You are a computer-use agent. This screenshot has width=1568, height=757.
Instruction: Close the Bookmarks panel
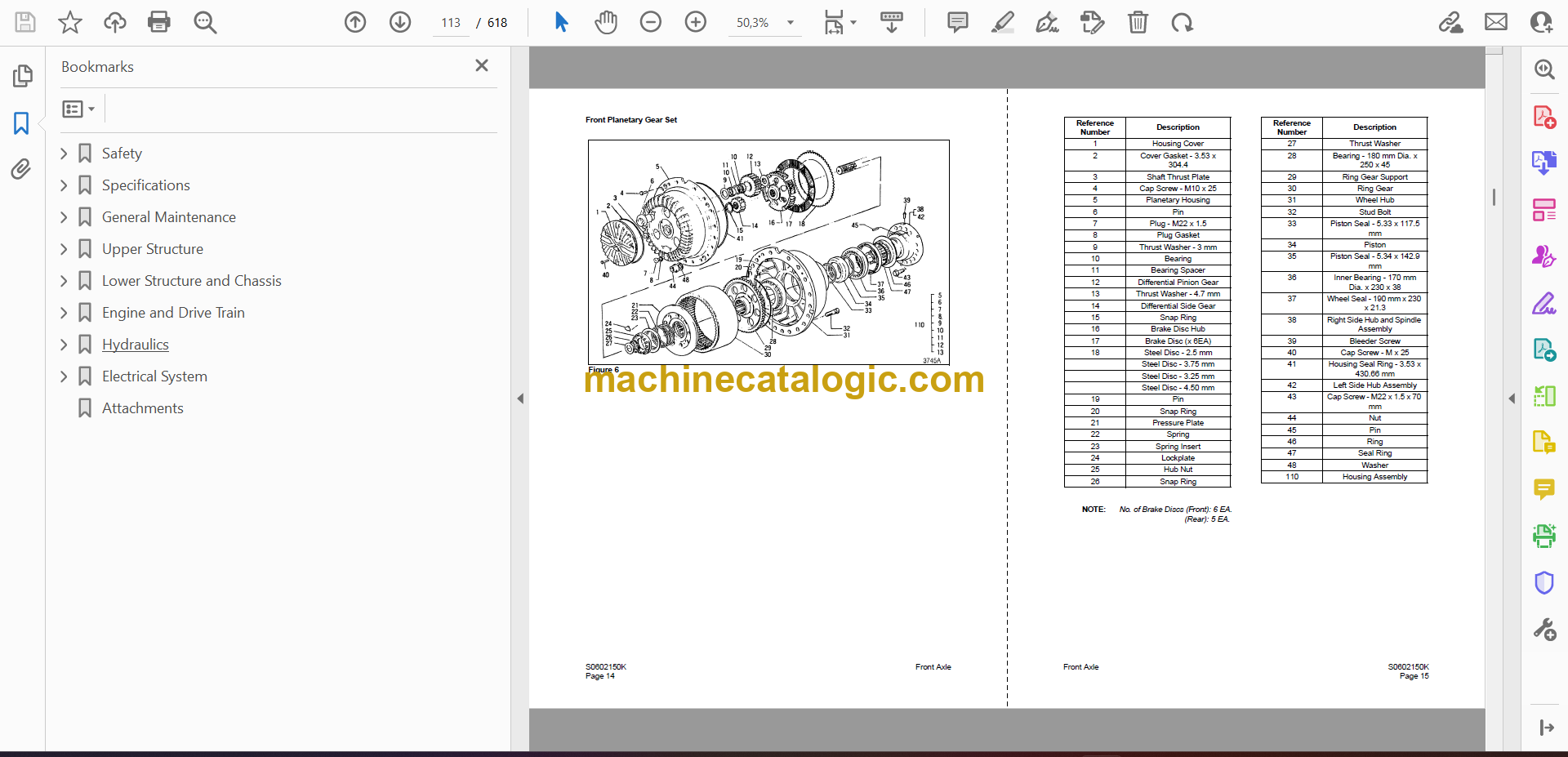pos(482,65)
